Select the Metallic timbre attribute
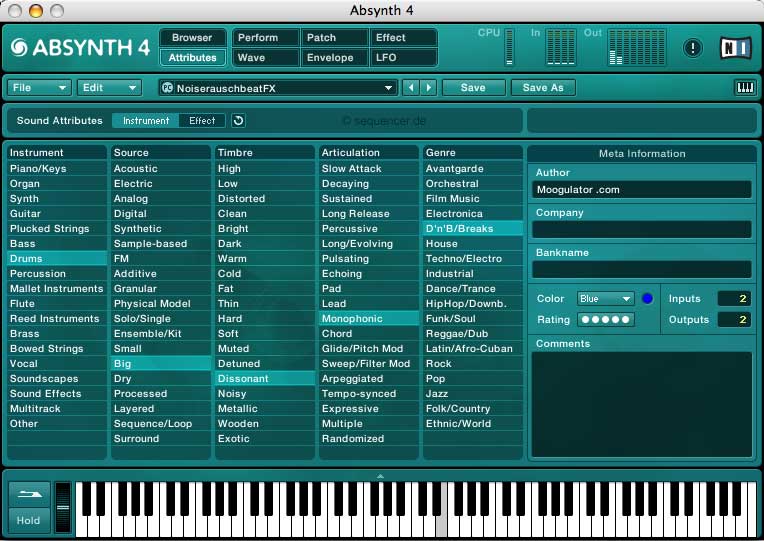 [x=265, y=409]
